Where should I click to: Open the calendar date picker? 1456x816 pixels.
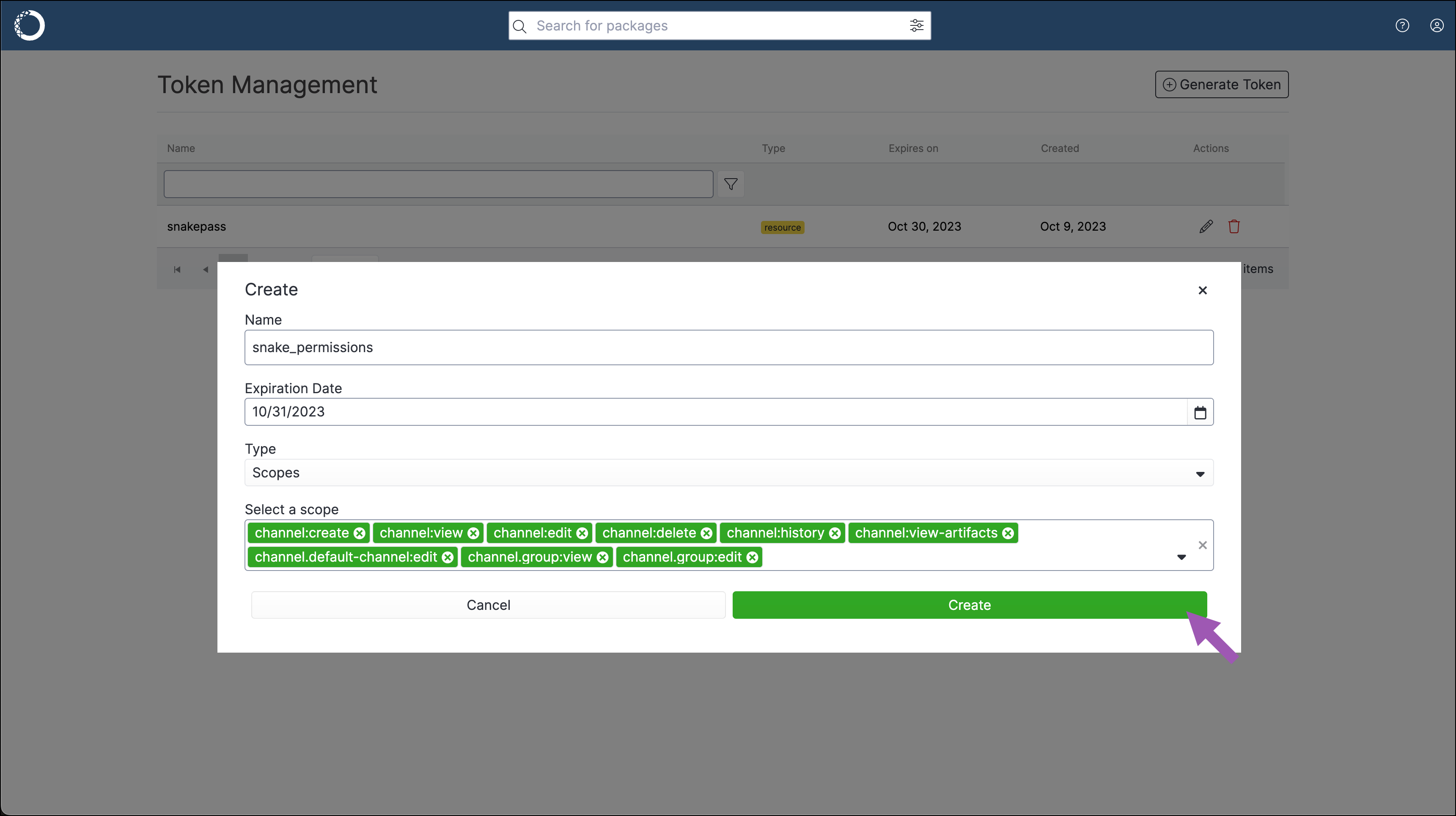click(1199, 412)
